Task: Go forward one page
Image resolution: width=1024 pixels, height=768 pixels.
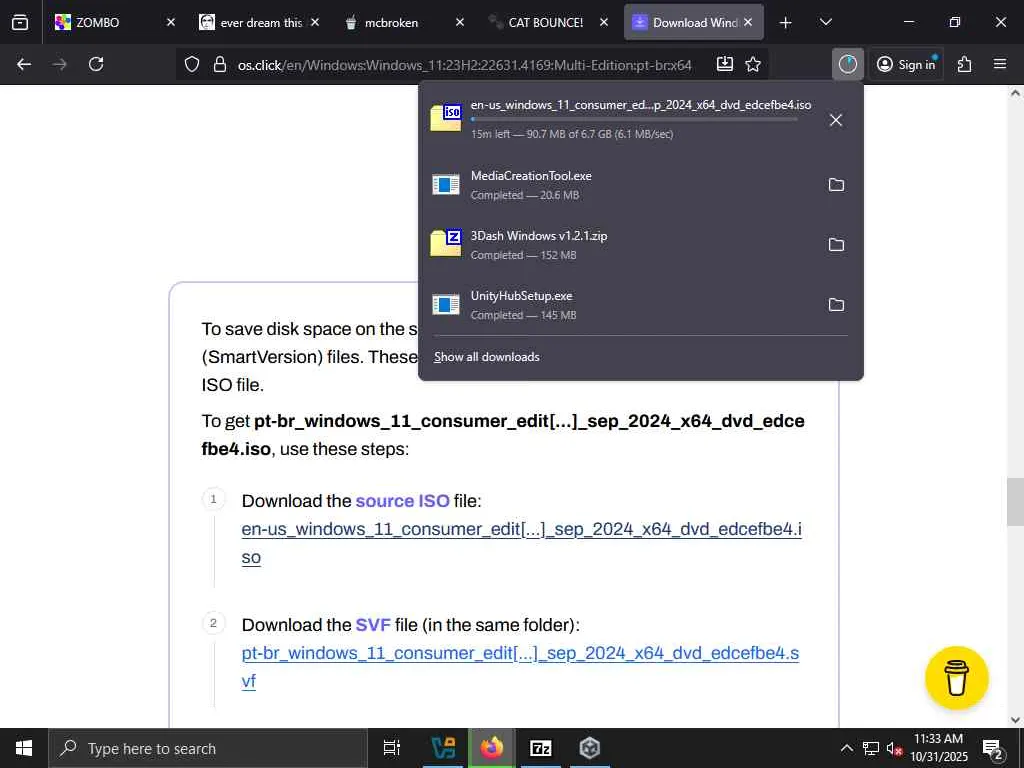Action: (x=60, y=64)
